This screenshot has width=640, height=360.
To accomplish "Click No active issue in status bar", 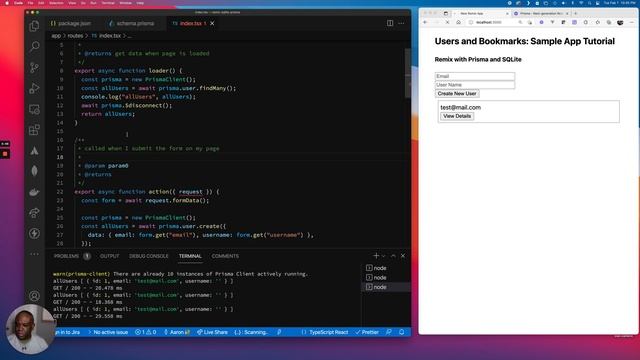I will 108,332.
